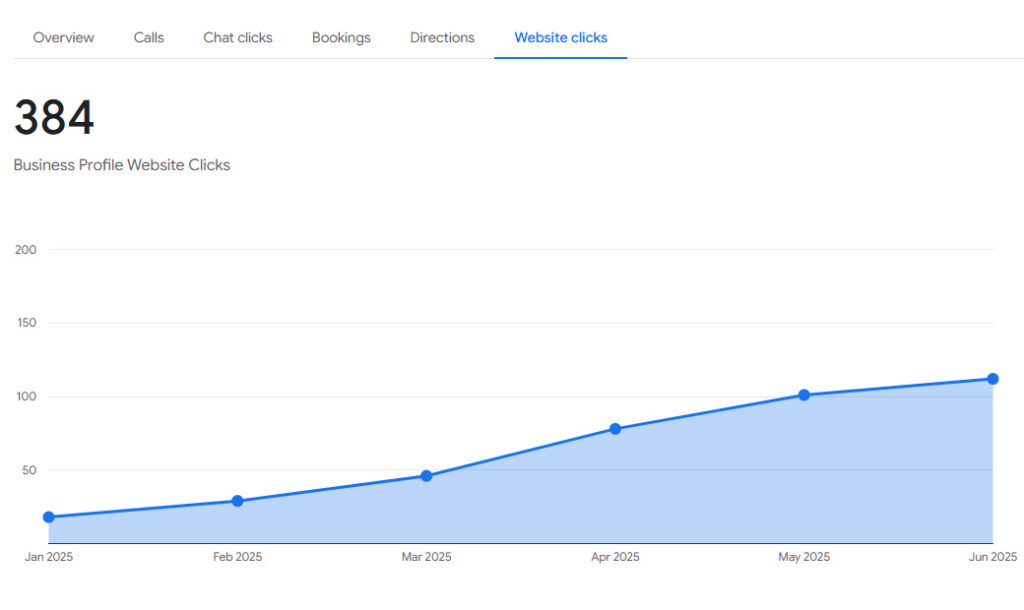
Task: Click the Apr 2025 axis label
Action: tap(615, 557)
